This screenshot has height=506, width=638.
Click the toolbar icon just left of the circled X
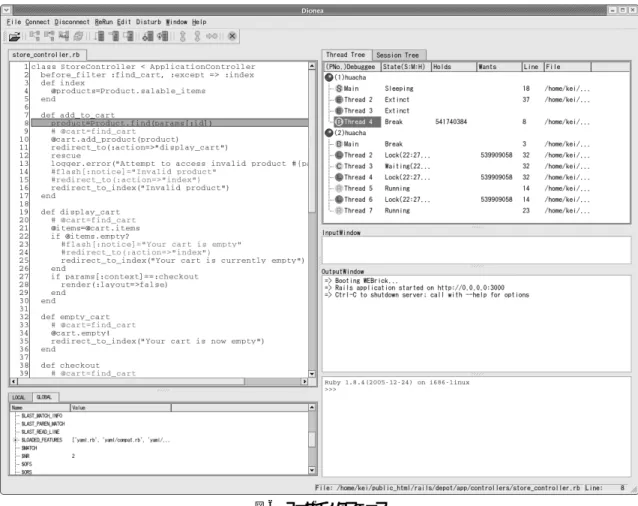(212, 36)
